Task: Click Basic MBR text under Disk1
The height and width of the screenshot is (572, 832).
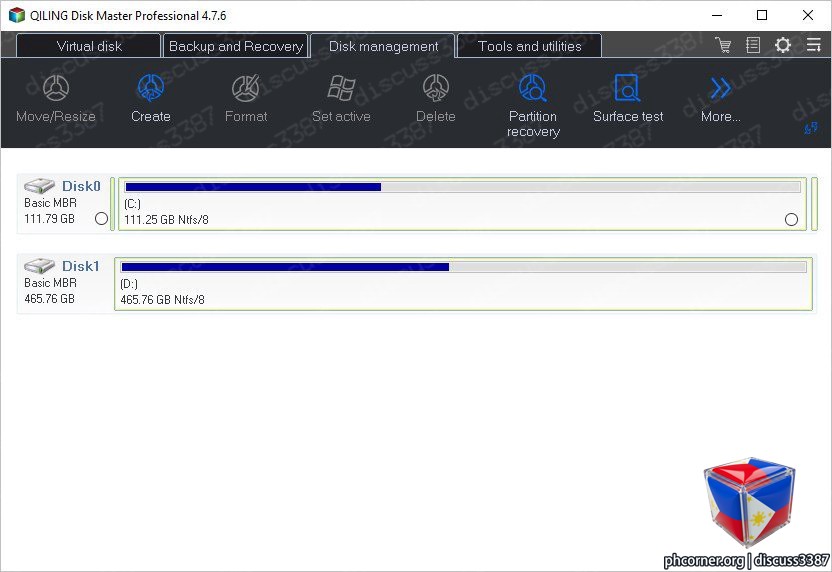Action: click(50, 283)
